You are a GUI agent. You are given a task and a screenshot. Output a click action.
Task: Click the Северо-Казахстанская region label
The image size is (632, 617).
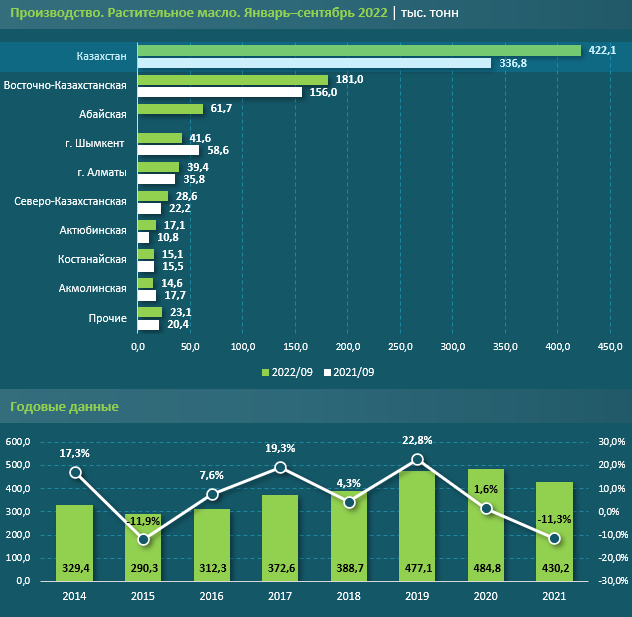click(x=70, y=202)
